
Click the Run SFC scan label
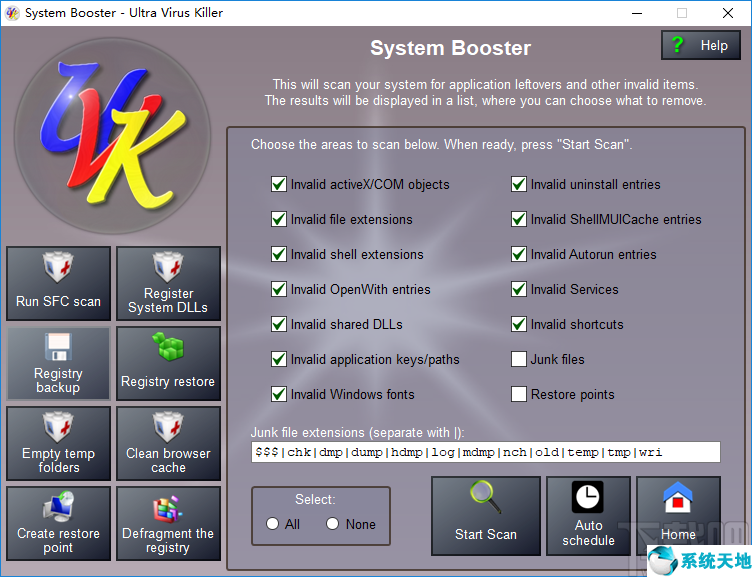coord(59,301)
